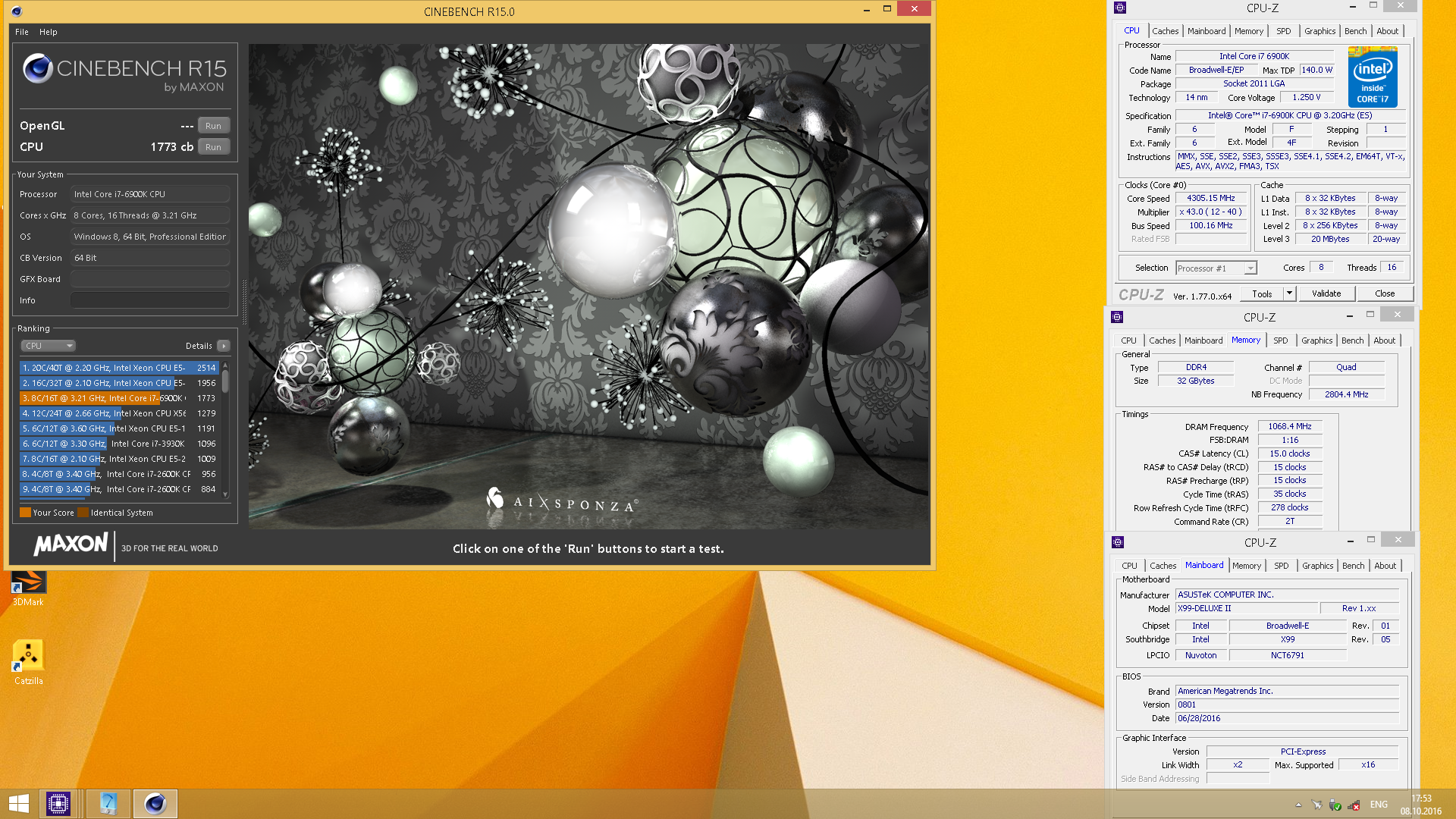Open Caches tab in bottom Mainboard CPU-Z window
Image resolution: width=1456 pixels, height=819 pixels.
coord(1163,566)
